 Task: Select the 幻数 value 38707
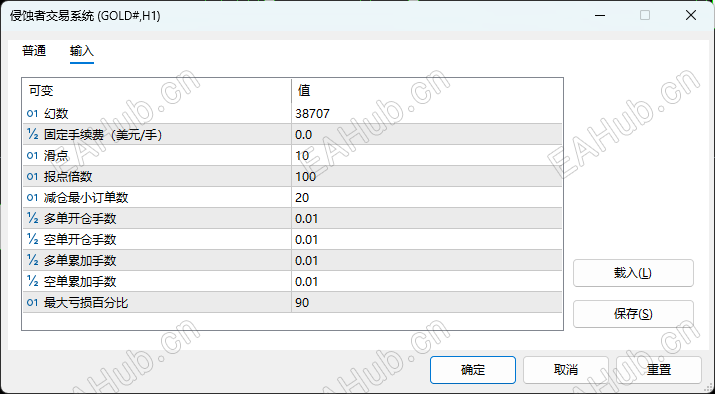pos(312,114)
